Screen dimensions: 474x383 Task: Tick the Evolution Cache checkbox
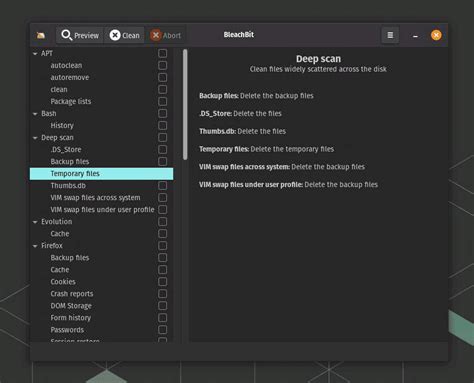[x=162, y=233]
